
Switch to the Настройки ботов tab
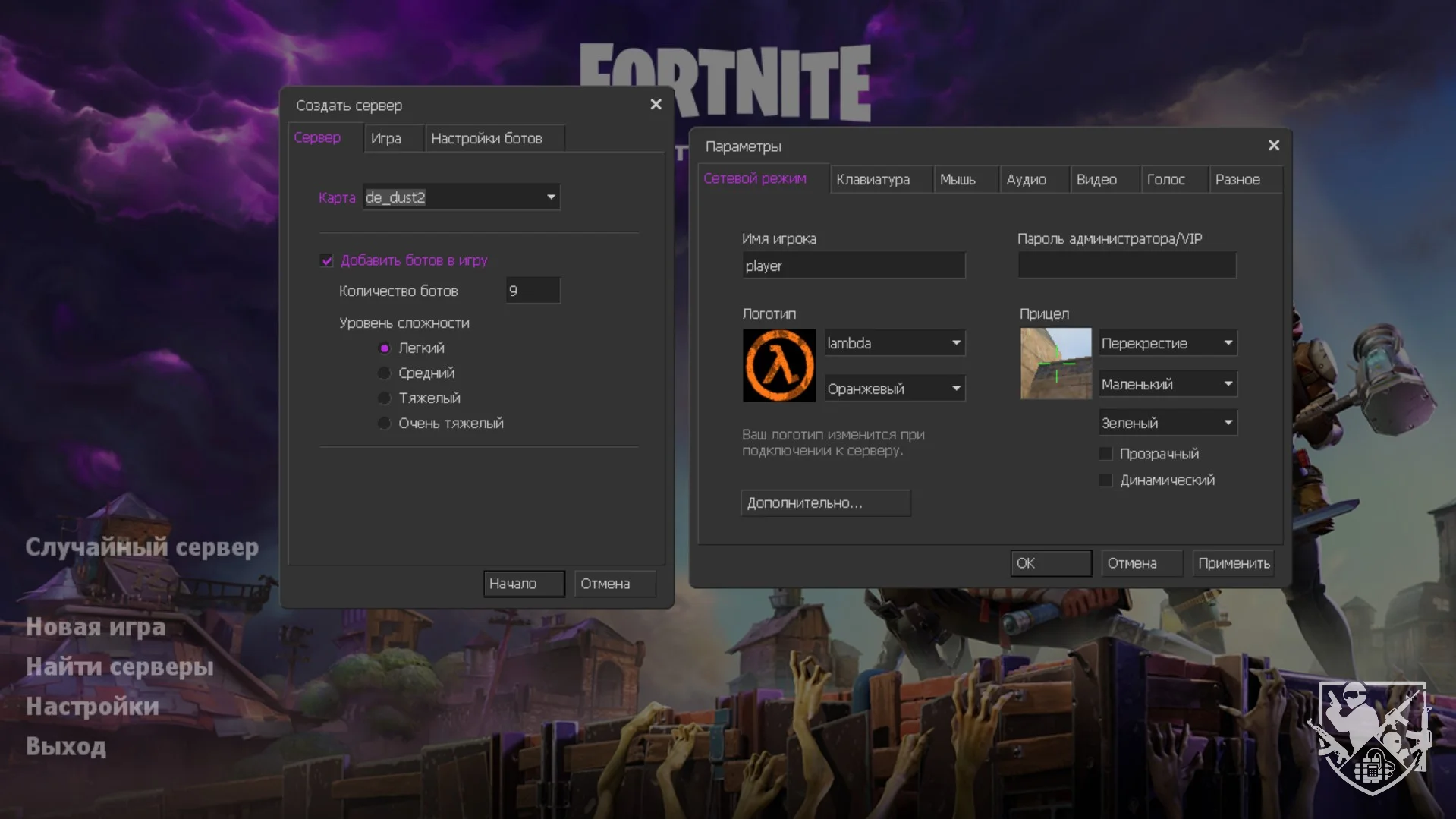[486, 138]
